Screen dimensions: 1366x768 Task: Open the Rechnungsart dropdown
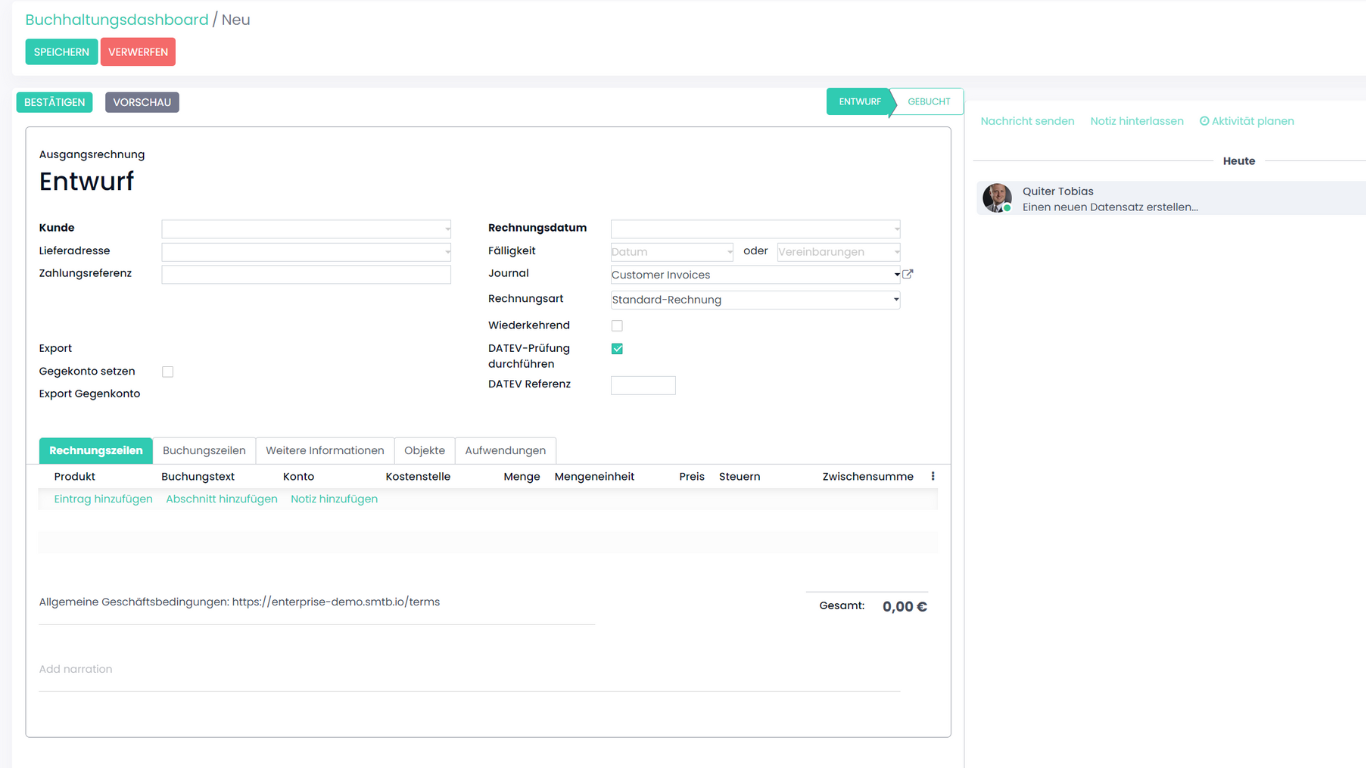[755, 300]
